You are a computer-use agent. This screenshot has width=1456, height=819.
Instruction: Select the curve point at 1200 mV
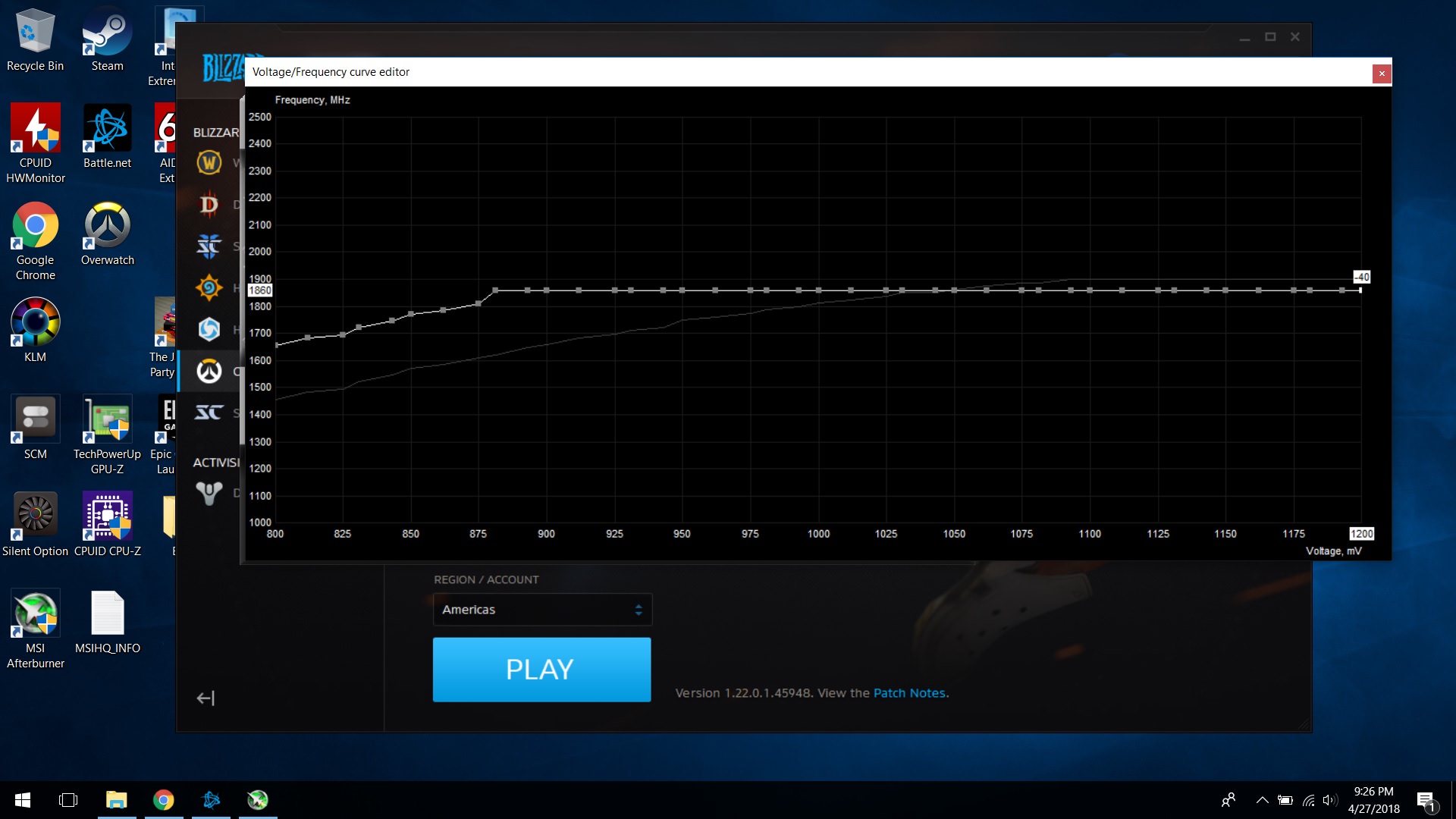click(x=1360, y=290)
